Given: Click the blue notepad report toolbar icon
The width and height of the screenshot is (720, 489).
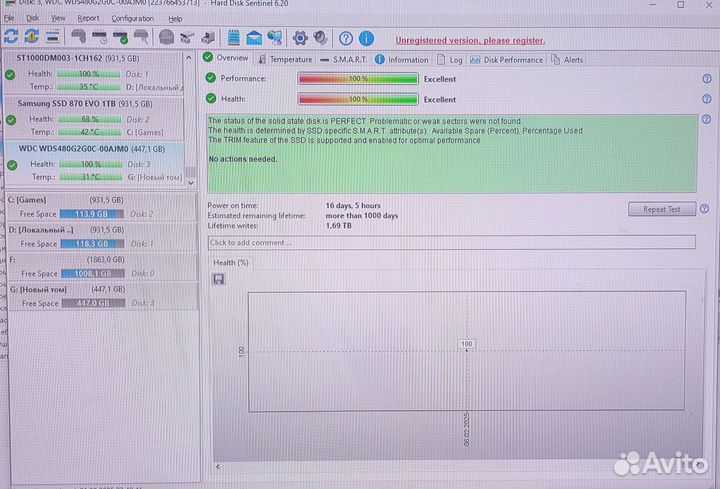Looking at the screenshot, I should (234, 38).
